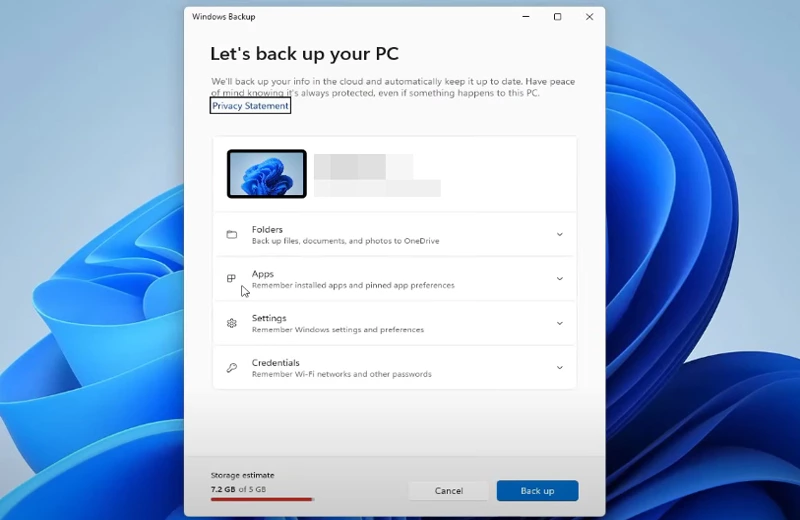This screenshot has height=520, width=800.
Task: Expand the Settings section chevron
Action: point(560,324)
